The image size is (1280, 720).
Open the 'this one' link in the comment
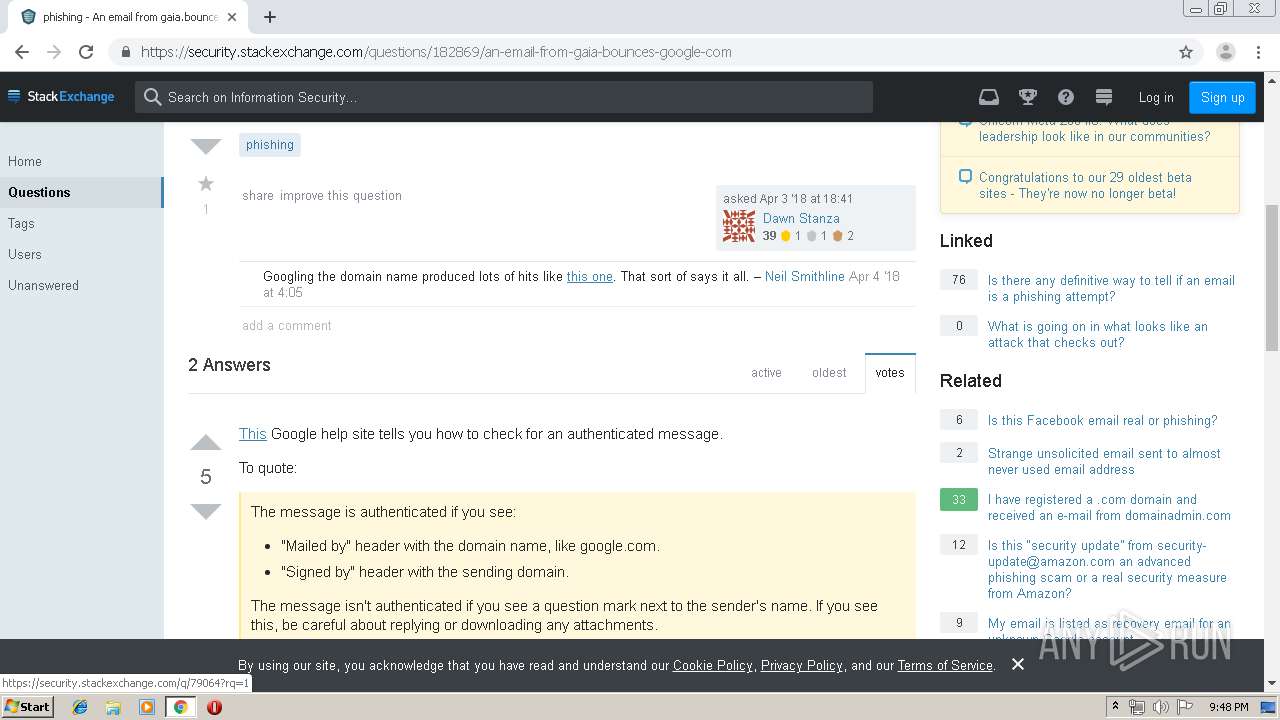coord(590,276)
